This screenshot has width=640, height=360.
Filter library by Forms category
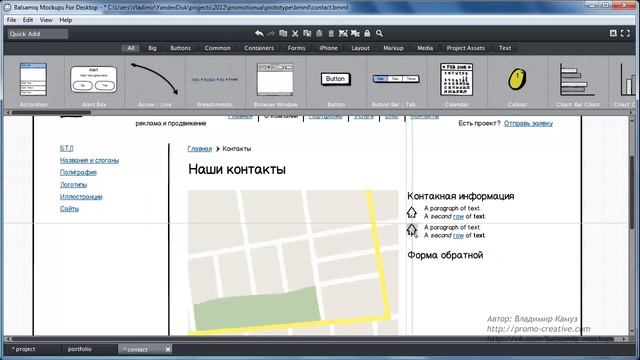click(x=296, y=48)
